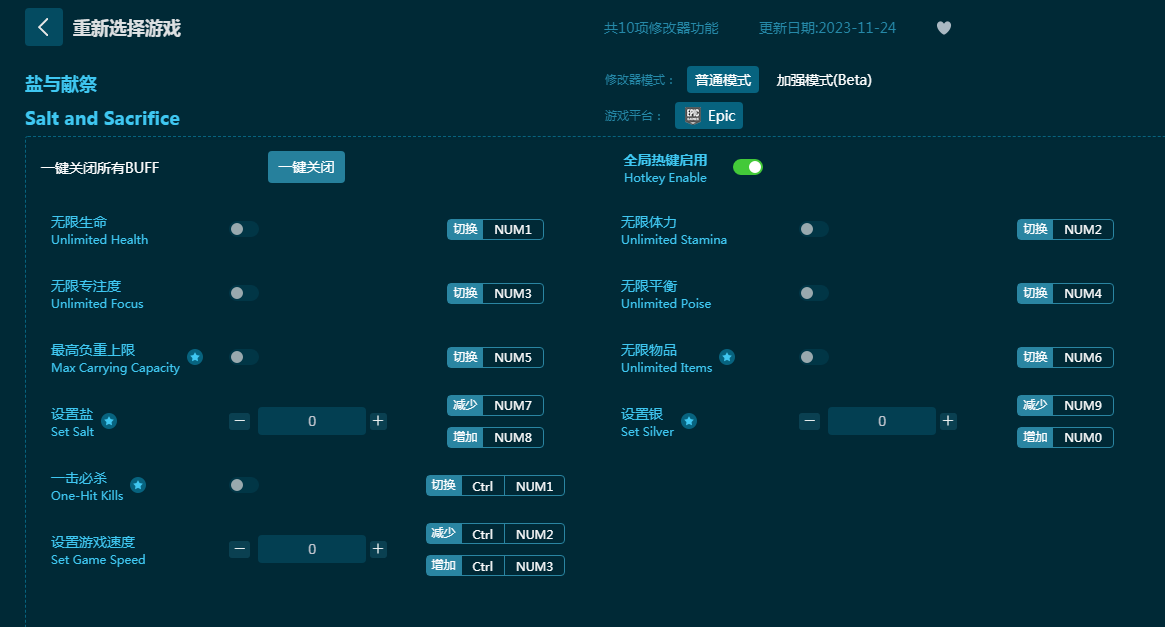Viewport: 1165px width, 627px height.
Task: Click star icon beside Max Carrying Capacity
Action: click(x=195, y=357)
